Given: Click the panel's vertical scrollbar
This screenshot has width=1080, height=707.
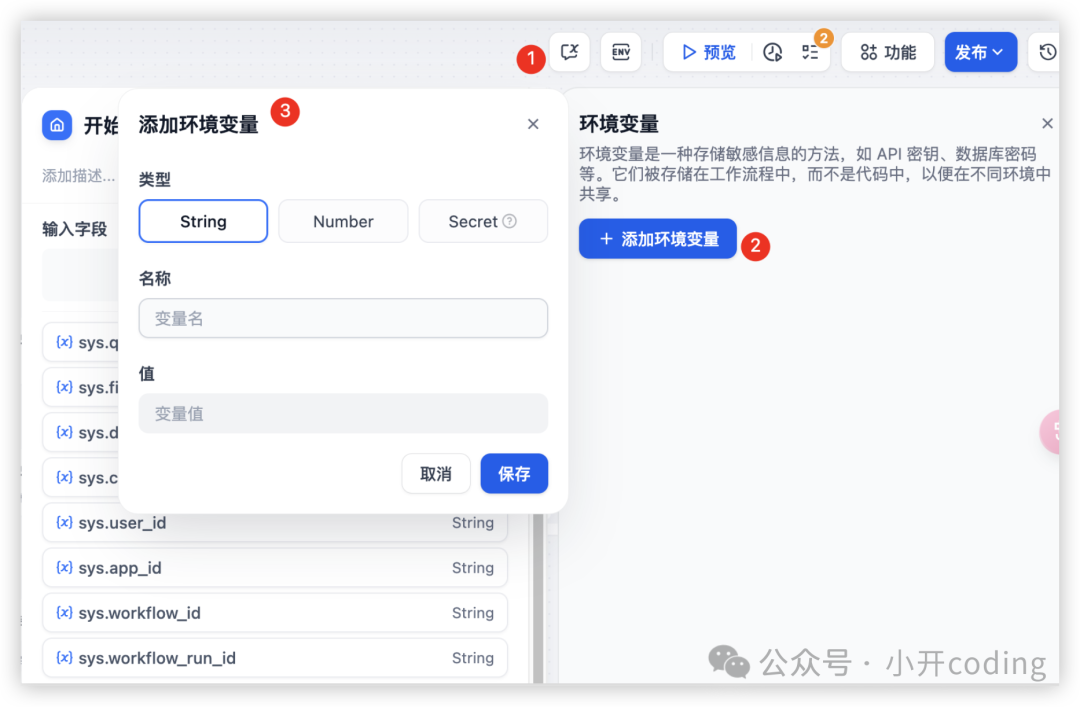Looking at the screenshot, I should click(x=538, y=598).
